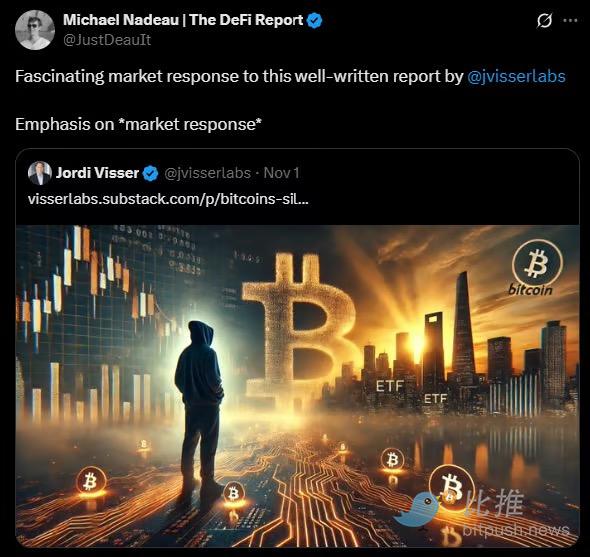Click the @jvisserlabs handle in quoted tweet
The height and width of the screenshot is (557, 590).
(207, 173)
